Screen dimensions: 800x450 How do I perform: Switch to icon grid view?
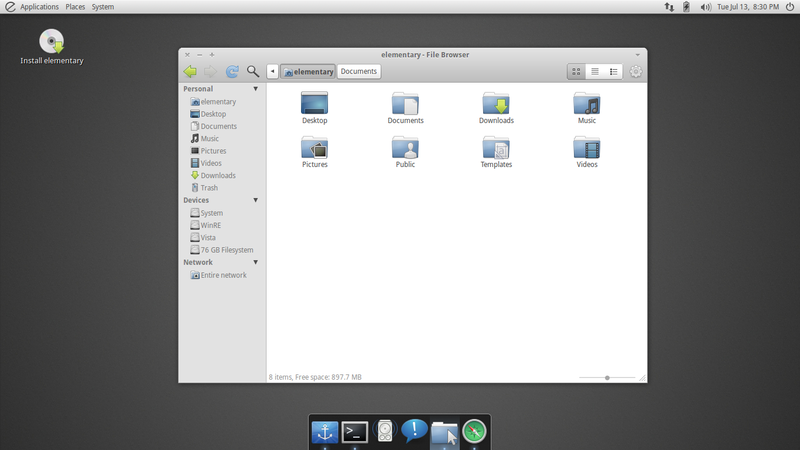[577, 72]
